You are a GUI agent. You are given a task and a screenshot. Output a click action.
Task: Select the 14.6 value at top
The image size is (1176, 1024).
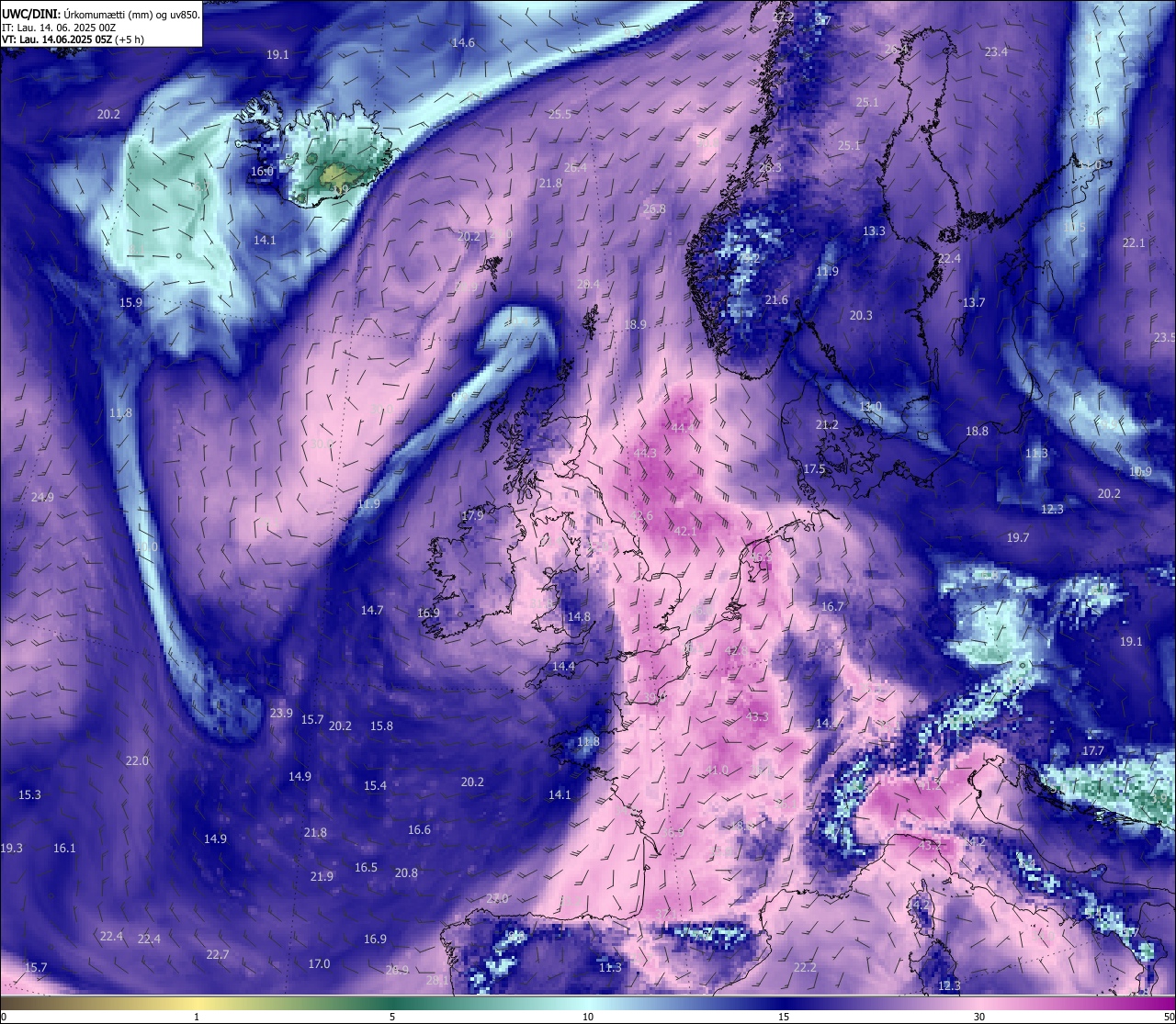463,43
